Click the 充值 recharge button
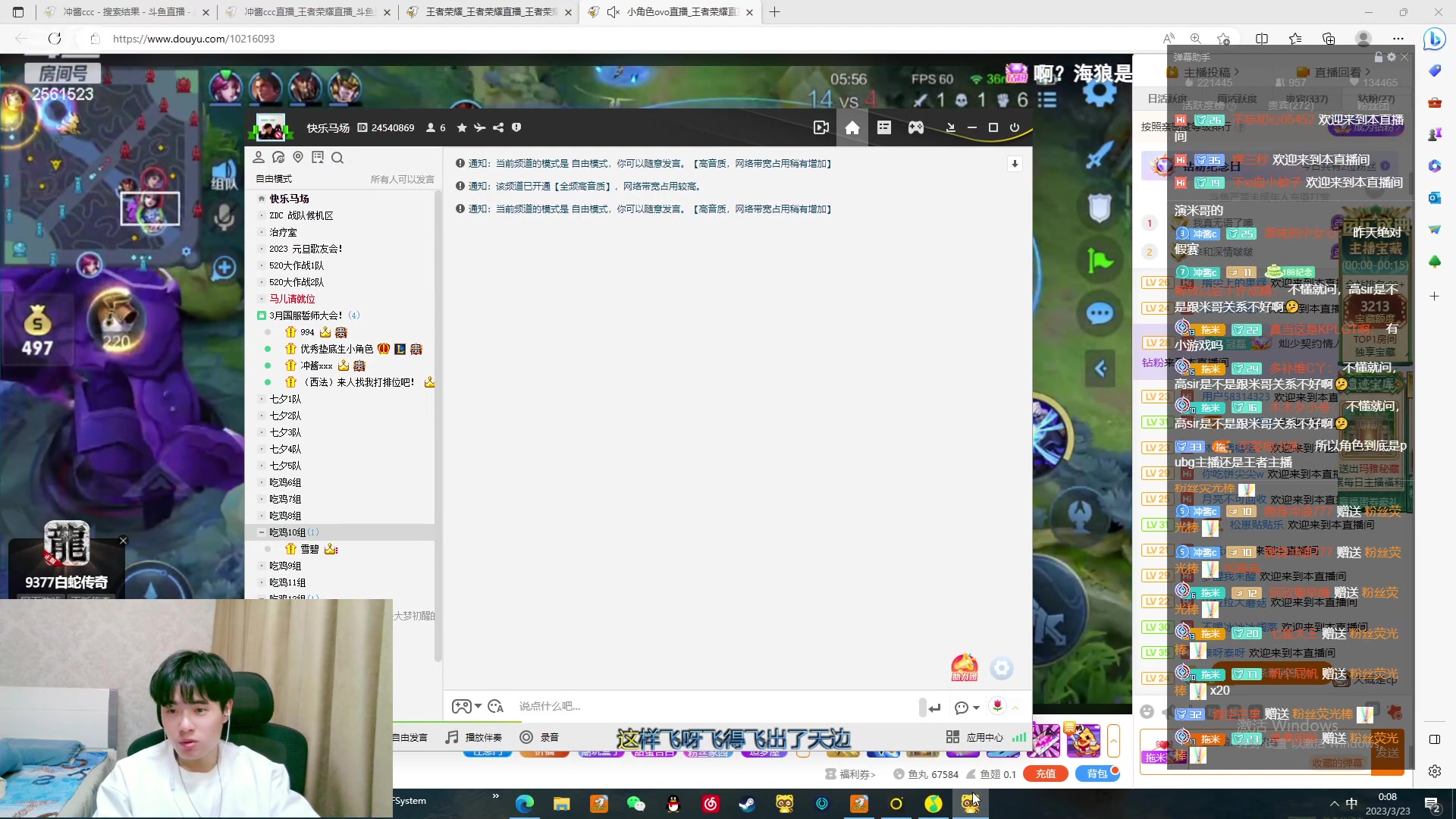1456x819 pixels. pyautogui.click(x=1045, y=773)
